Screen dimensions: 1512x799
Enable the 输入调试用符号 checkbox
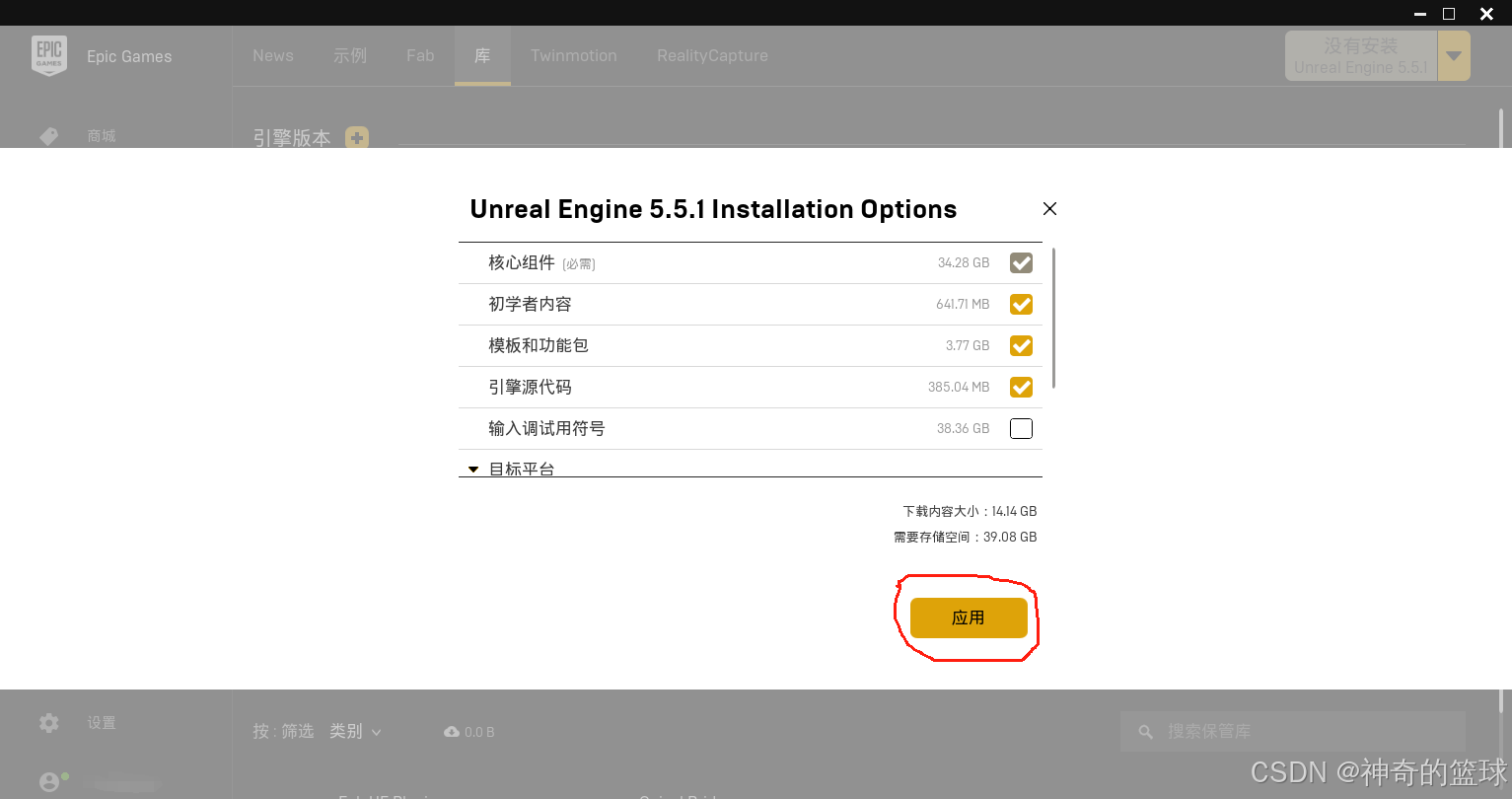click(1021, 429)
